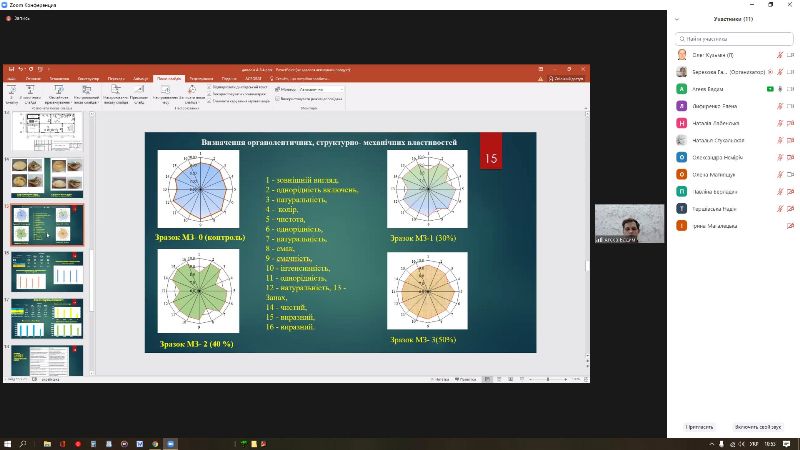Open the Customize Quick Access Toolbar arrow

pyautogui.click(x=49, y=69)
